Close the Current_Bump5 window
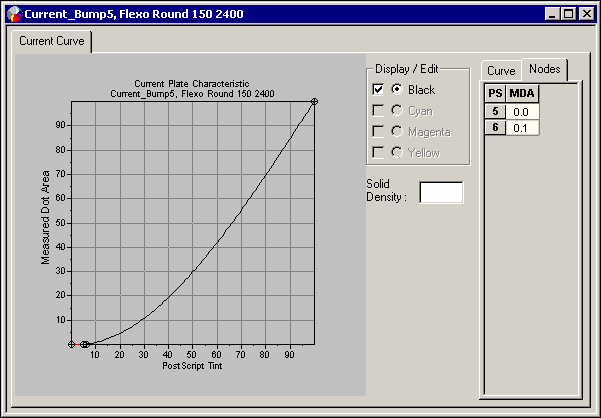Viewport: 601px width, 418px height. click(587, 14)
